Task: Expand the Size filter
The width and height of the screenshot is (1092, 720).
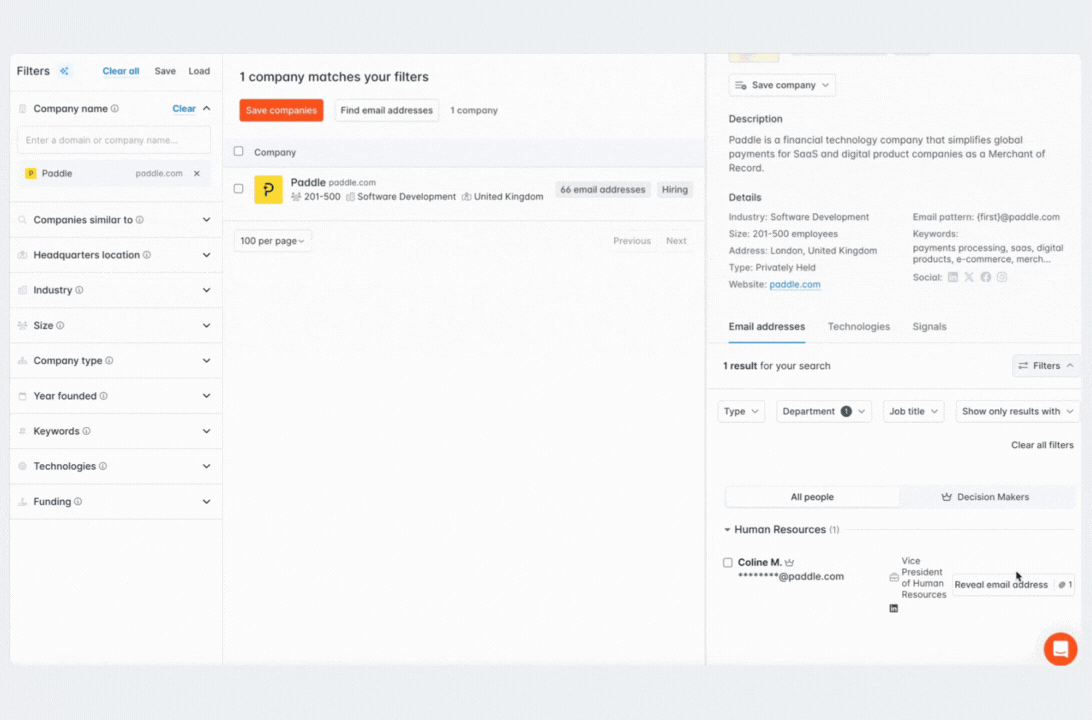Action: [x=206, y=325]
